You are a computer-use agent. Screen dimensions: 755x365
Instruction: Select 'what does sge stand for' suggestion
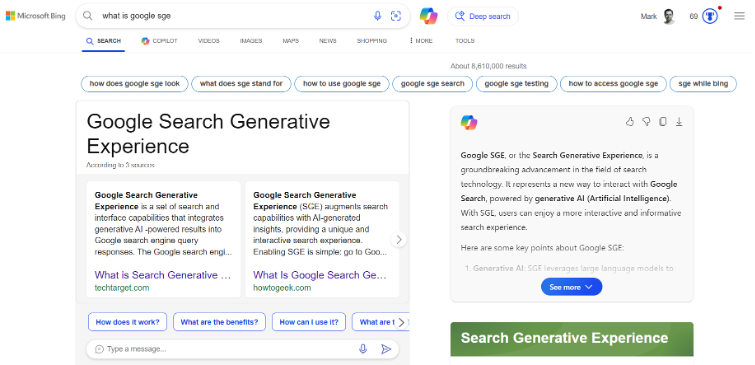241,84
